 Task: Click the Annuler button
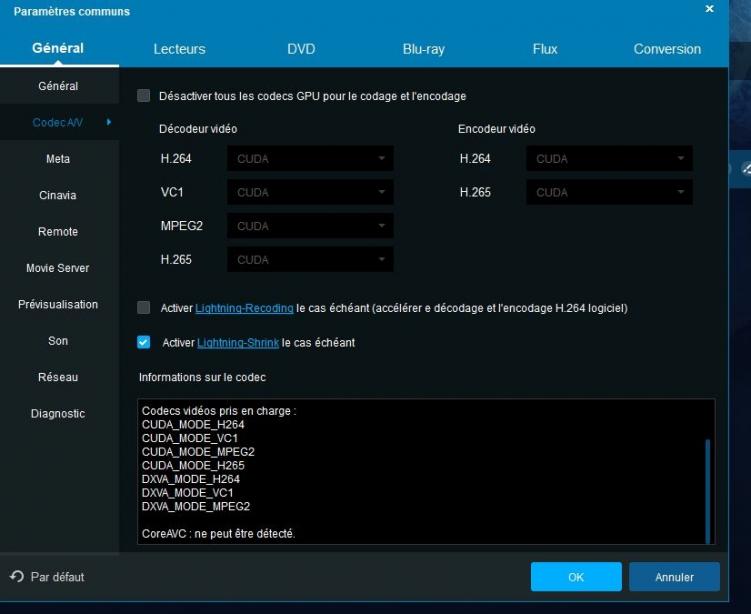pyautogui.click(x=674, y=577)
